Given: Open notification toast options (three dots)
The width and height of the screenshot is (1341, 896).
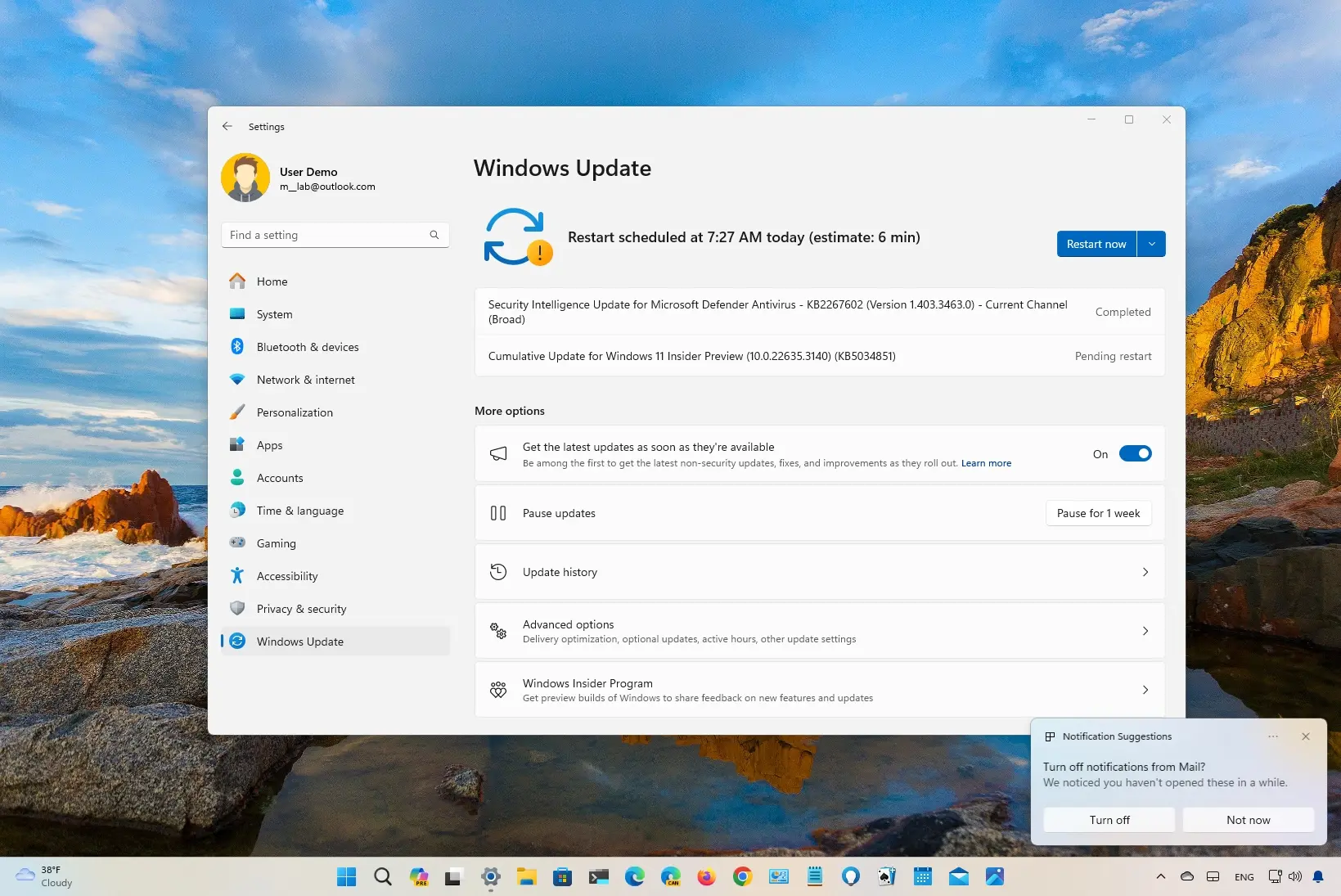Looking at the screenshot, I should click(1273, 736).
